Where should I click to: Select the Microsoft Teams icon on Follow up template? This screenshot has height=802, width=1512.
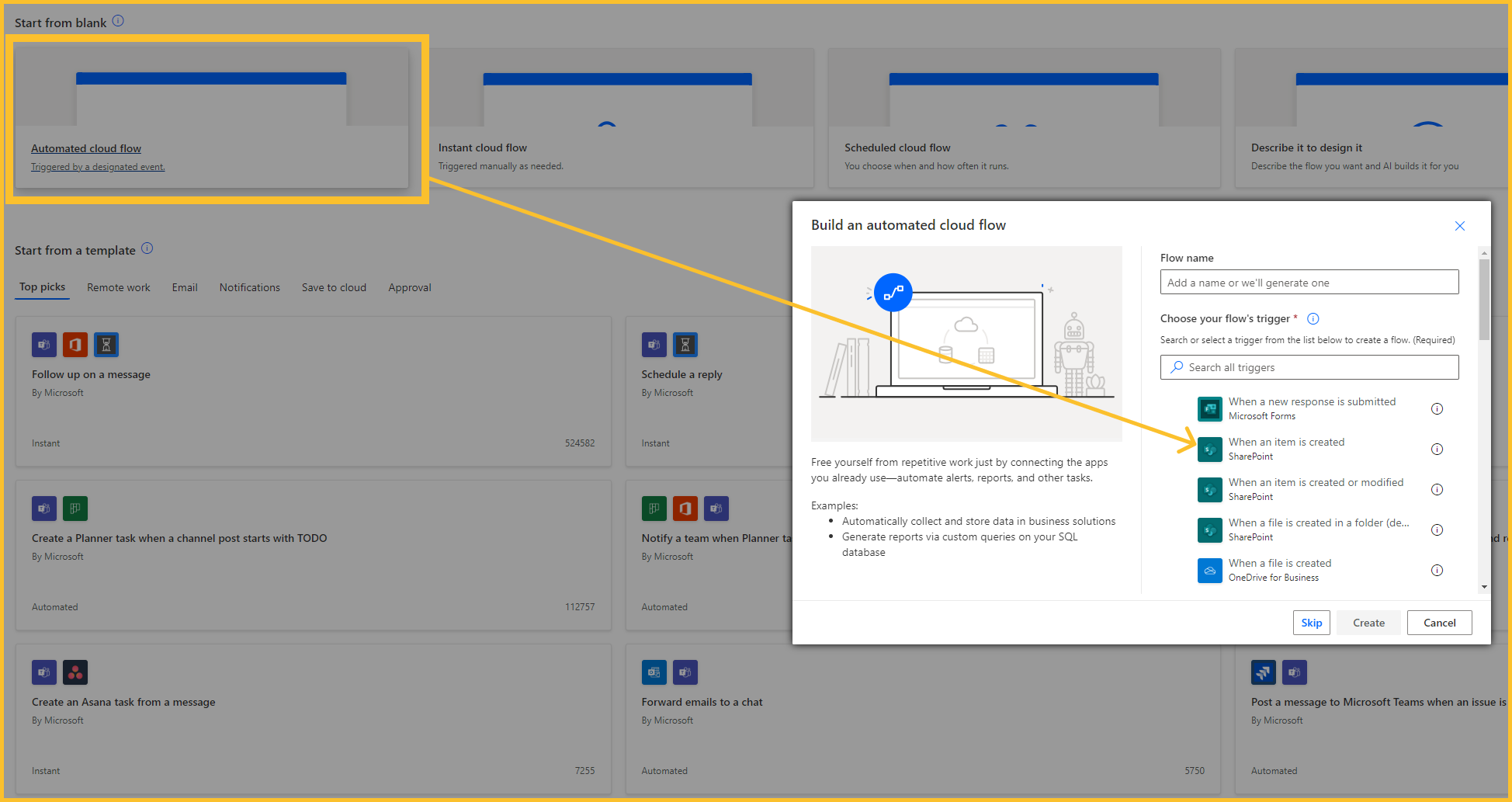click(44, 344)
